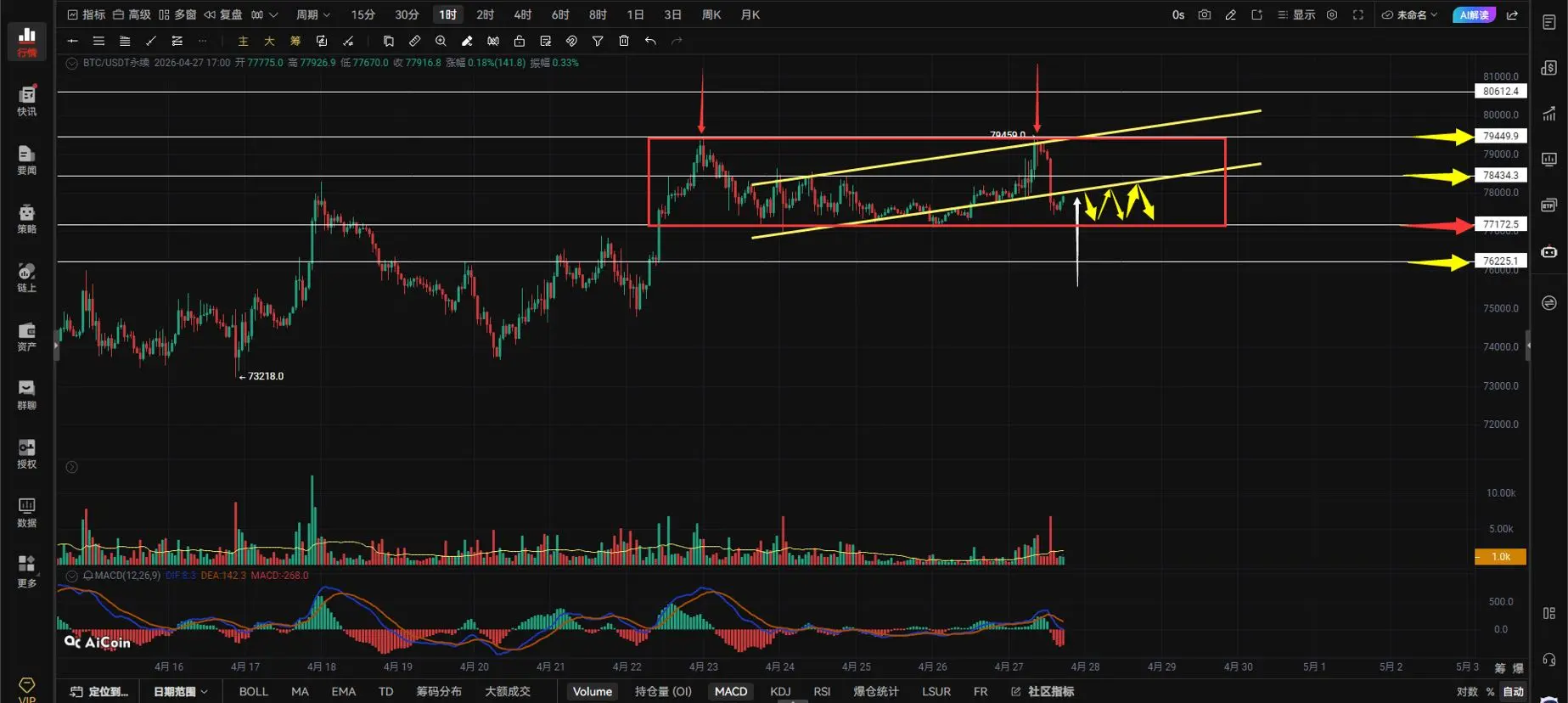Switch to the 4时 timeframe

[x=523, y=14]
